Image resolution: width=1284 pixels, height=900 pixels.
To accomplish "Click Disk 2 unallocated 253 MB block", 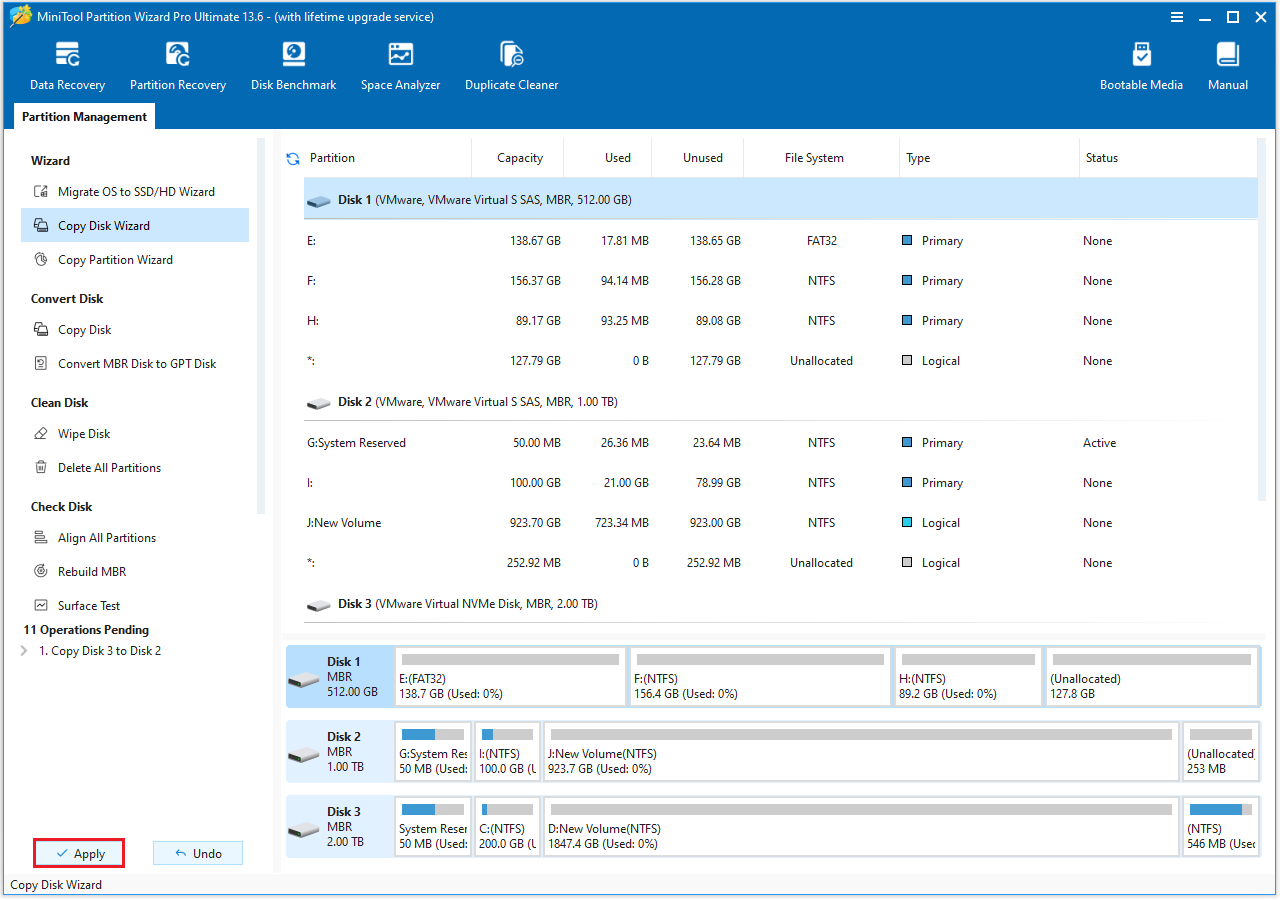I will 1220,752.
